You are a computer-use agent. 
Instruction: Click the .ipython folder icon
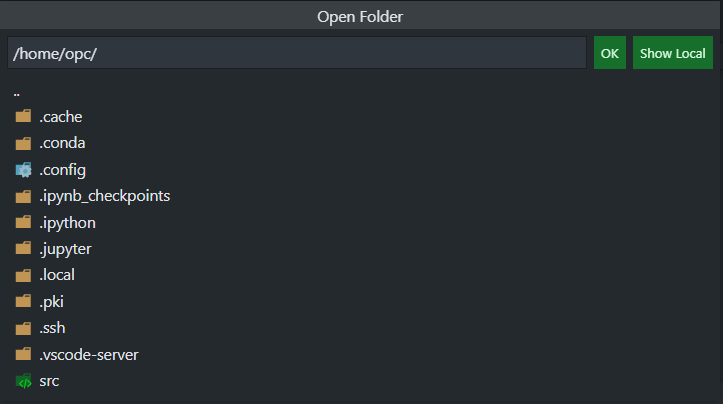pyautogui.click(x=23, y=223)
